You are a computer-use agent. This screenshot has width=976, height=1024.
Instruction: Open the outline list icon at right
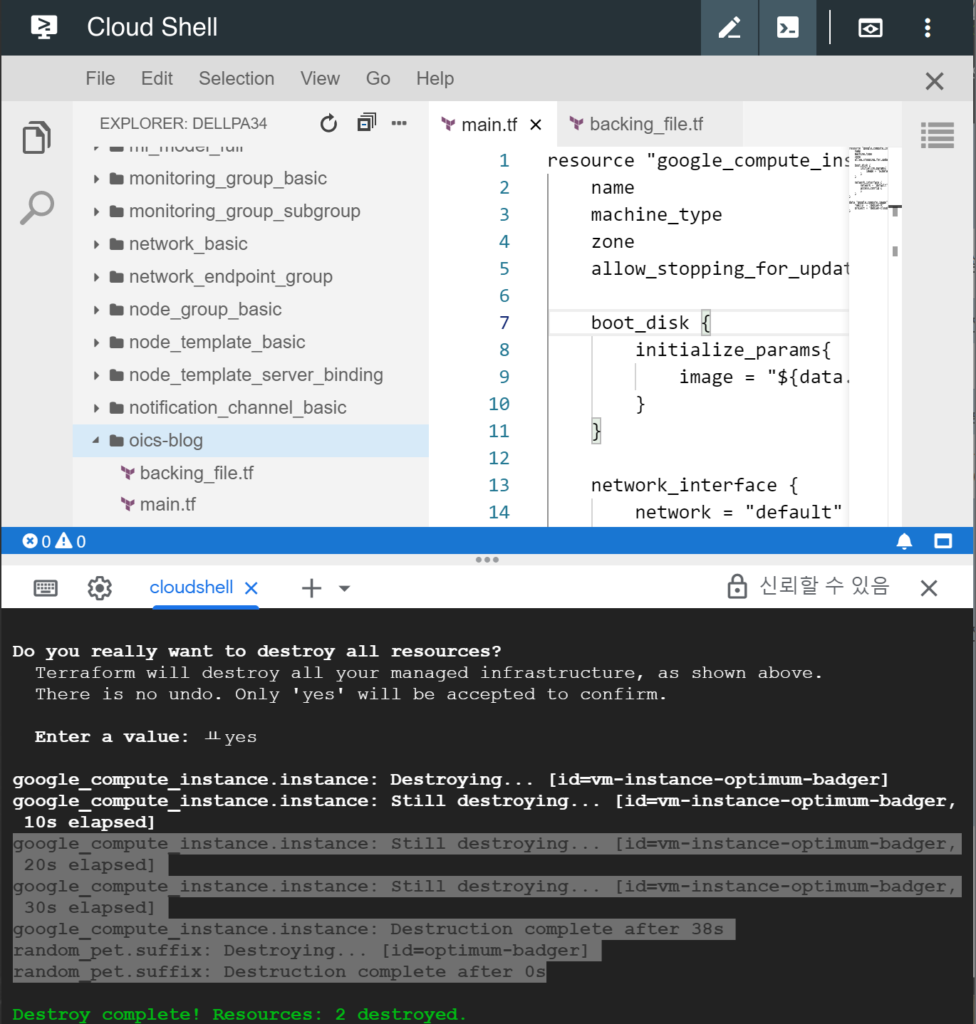click(x=937, y=135)
